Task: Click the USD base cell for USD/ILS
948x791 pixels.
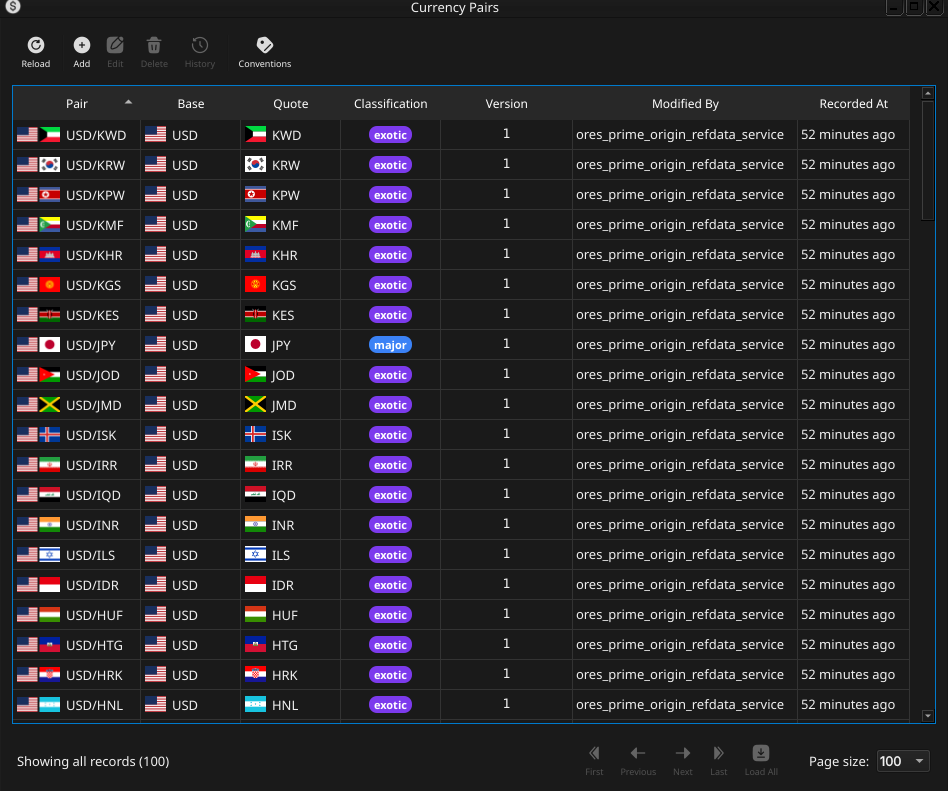Action: pyautogui.click(x=190, y=555)
